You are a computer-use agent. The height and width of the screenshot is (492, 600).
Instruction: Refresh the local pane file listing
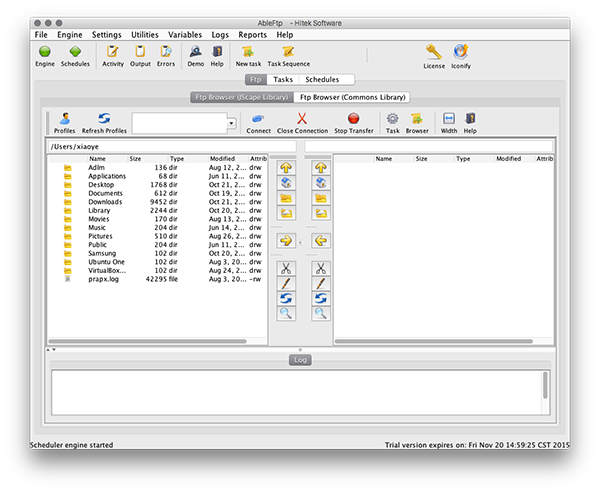286,298
